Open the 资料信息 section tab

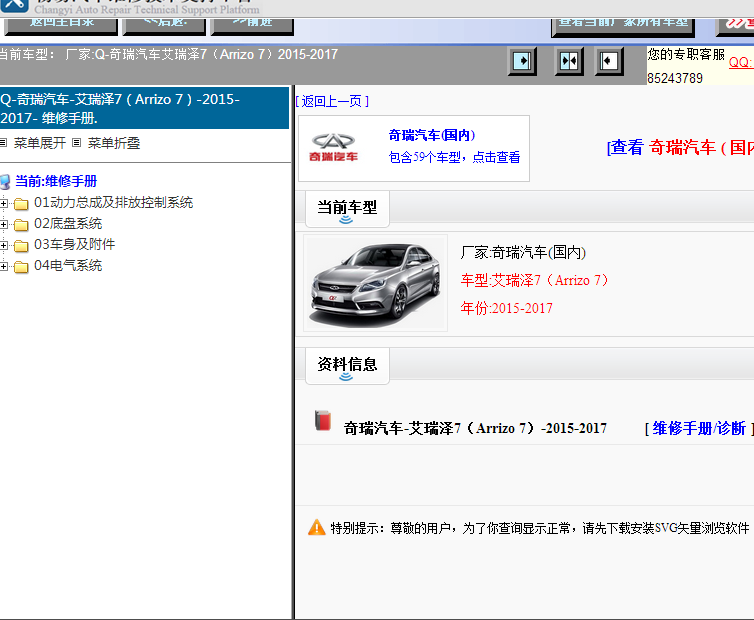[x=347, y=366]
